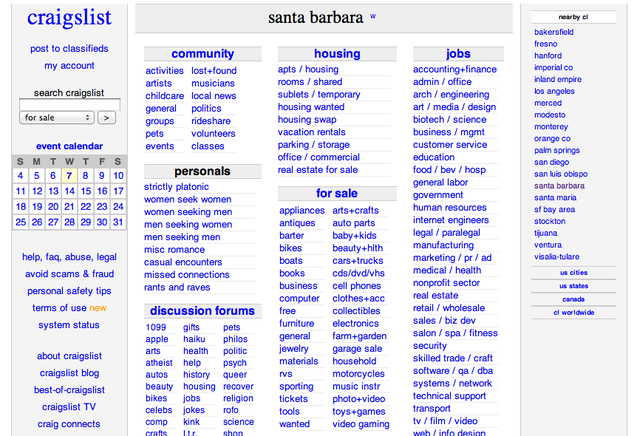Screen dimensions: 640x436
Task: Open 'cars+trucks' for sale link
Action: (358, 261)
